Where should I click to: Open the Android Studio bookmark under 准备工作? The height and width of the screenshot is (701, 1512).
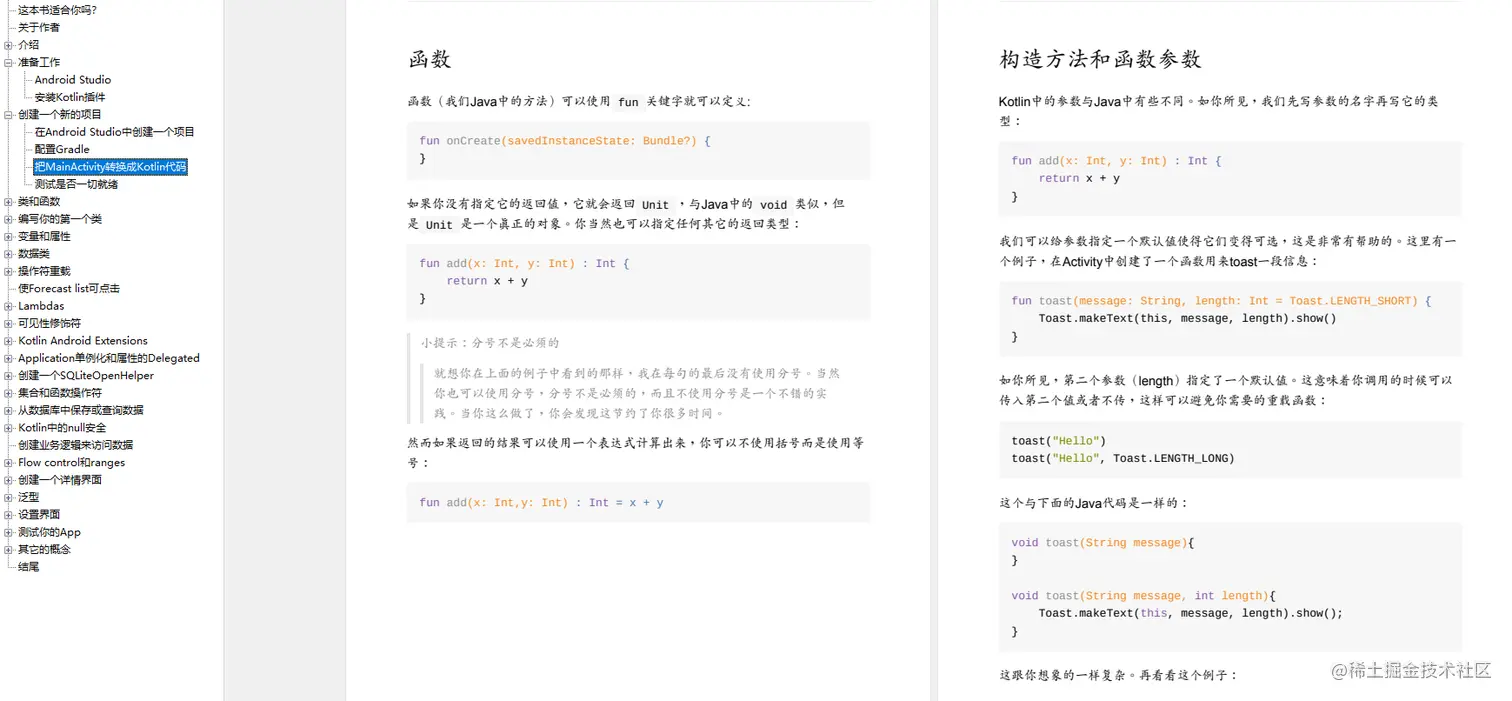tap(73, 80)
